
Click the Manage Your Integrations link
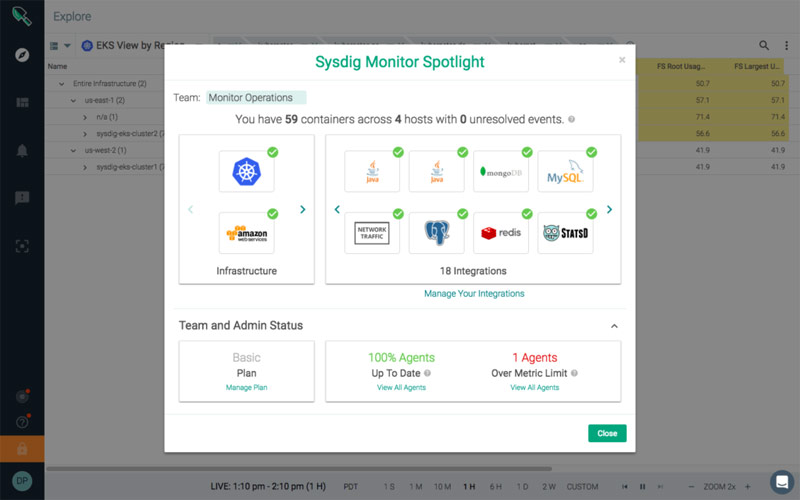474,293
